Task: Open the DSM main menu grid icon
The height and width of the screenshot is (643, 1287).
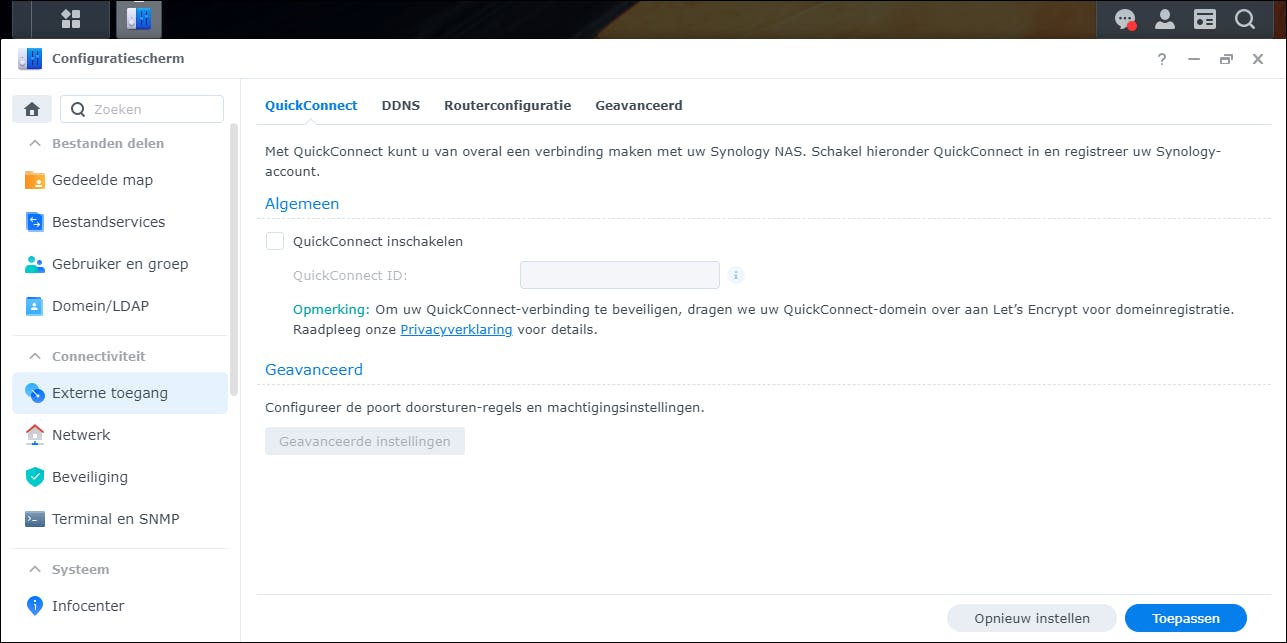Action: [71, 19]
